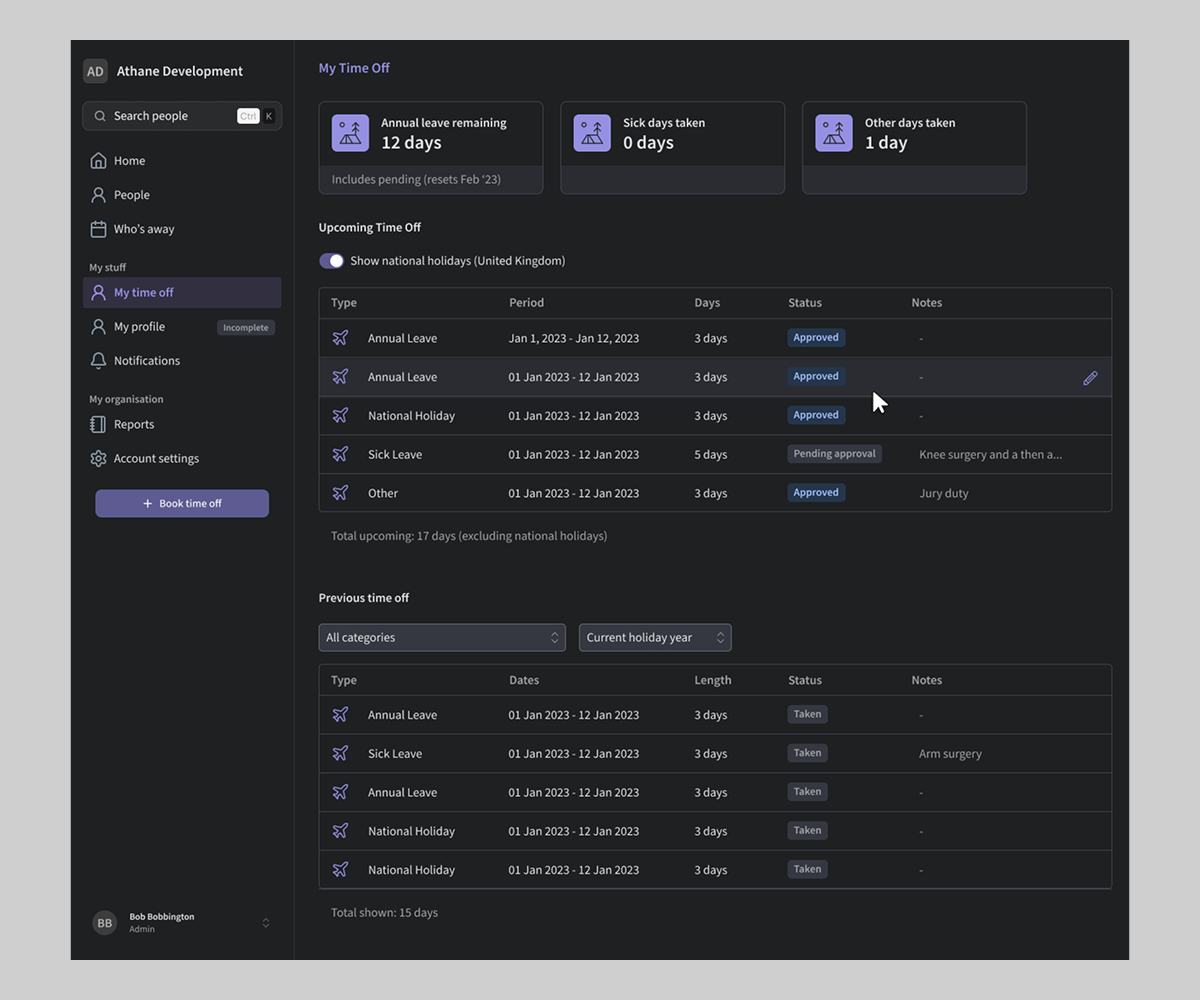
Task: Click the Notifications bell icon
Action: click(x=98, y=361)
